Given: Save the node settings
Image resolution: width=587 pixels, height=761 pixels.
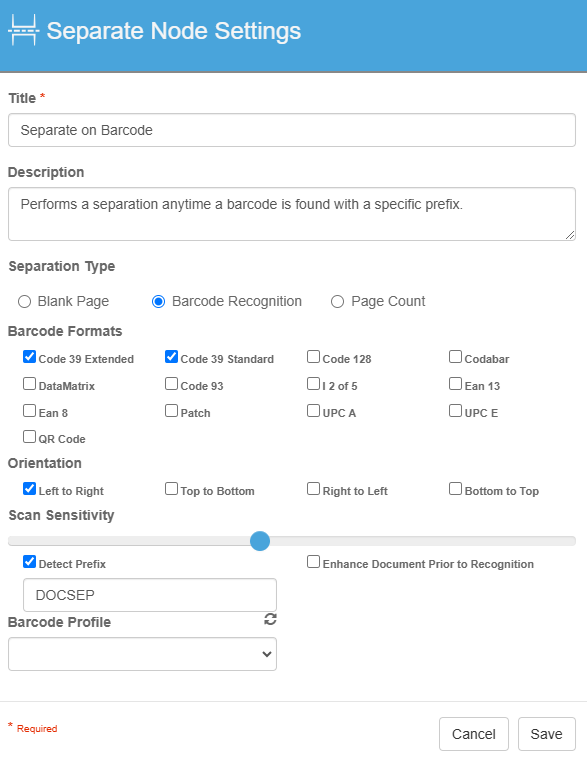Looking at the screenshot, I should pyautogui.click(x=547, y=734).
